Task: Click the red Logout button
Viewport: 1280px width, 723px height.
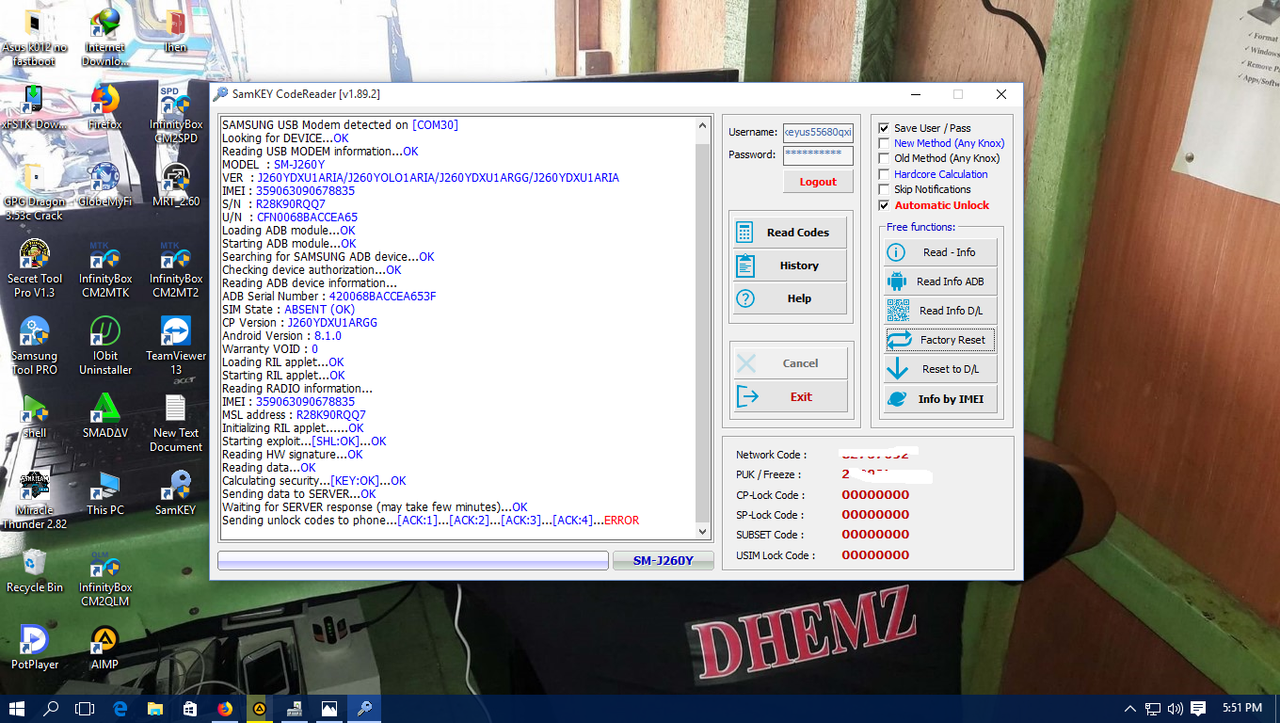Action: 818,182
